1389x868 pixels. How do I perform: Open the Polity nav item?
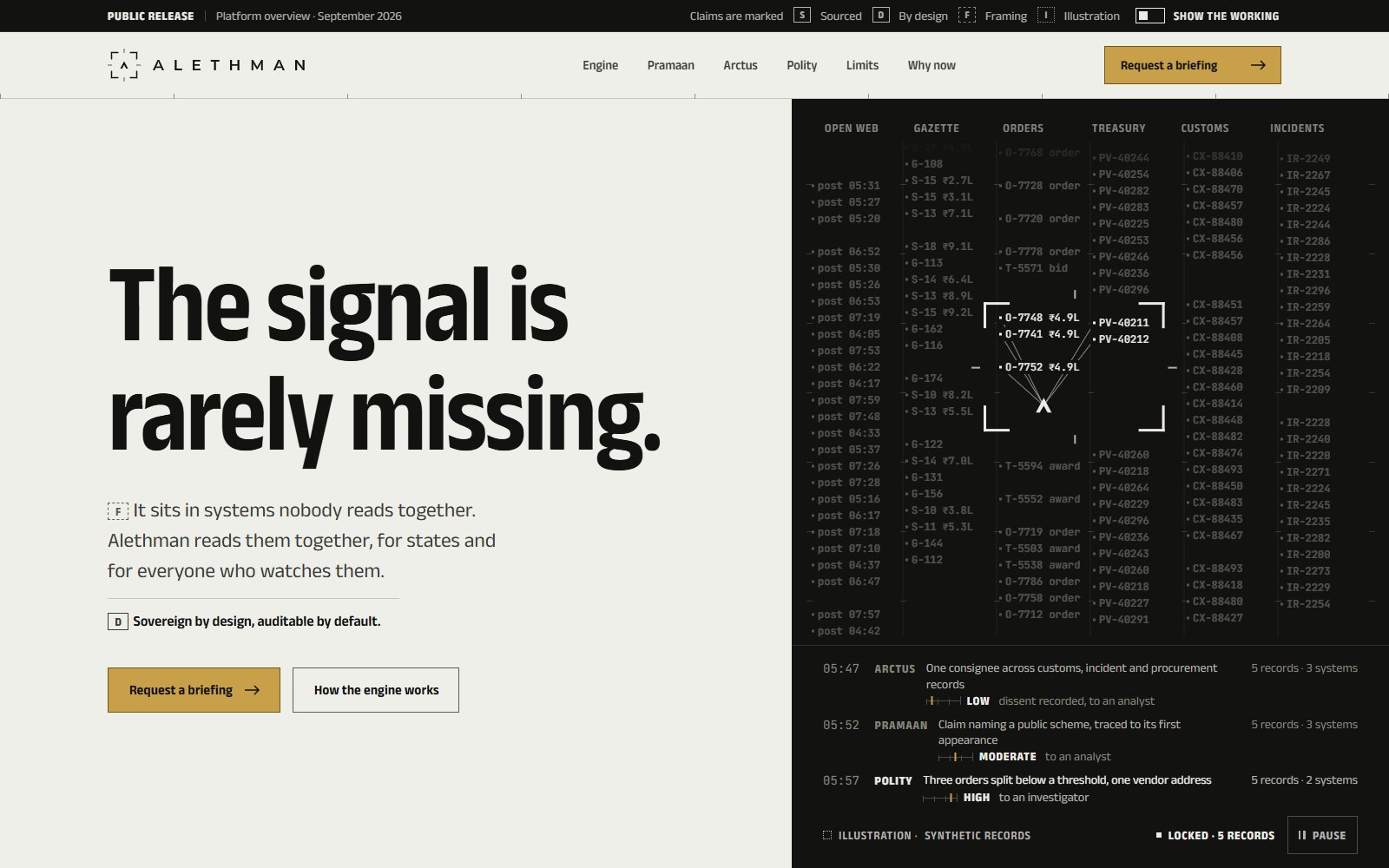tap(801, 65)
